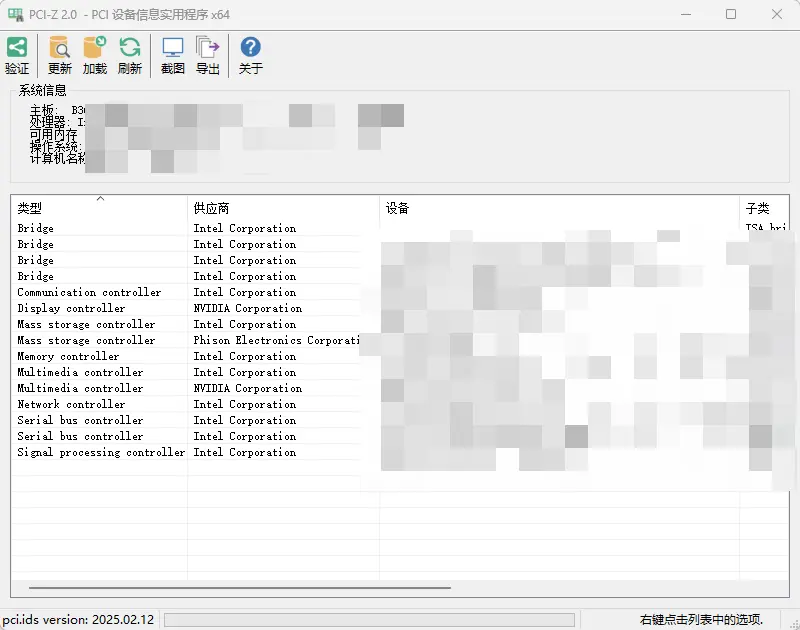The image size is (800, 630).
Task: Click the 导出 export icon
Action: click(x=207, y=47)
